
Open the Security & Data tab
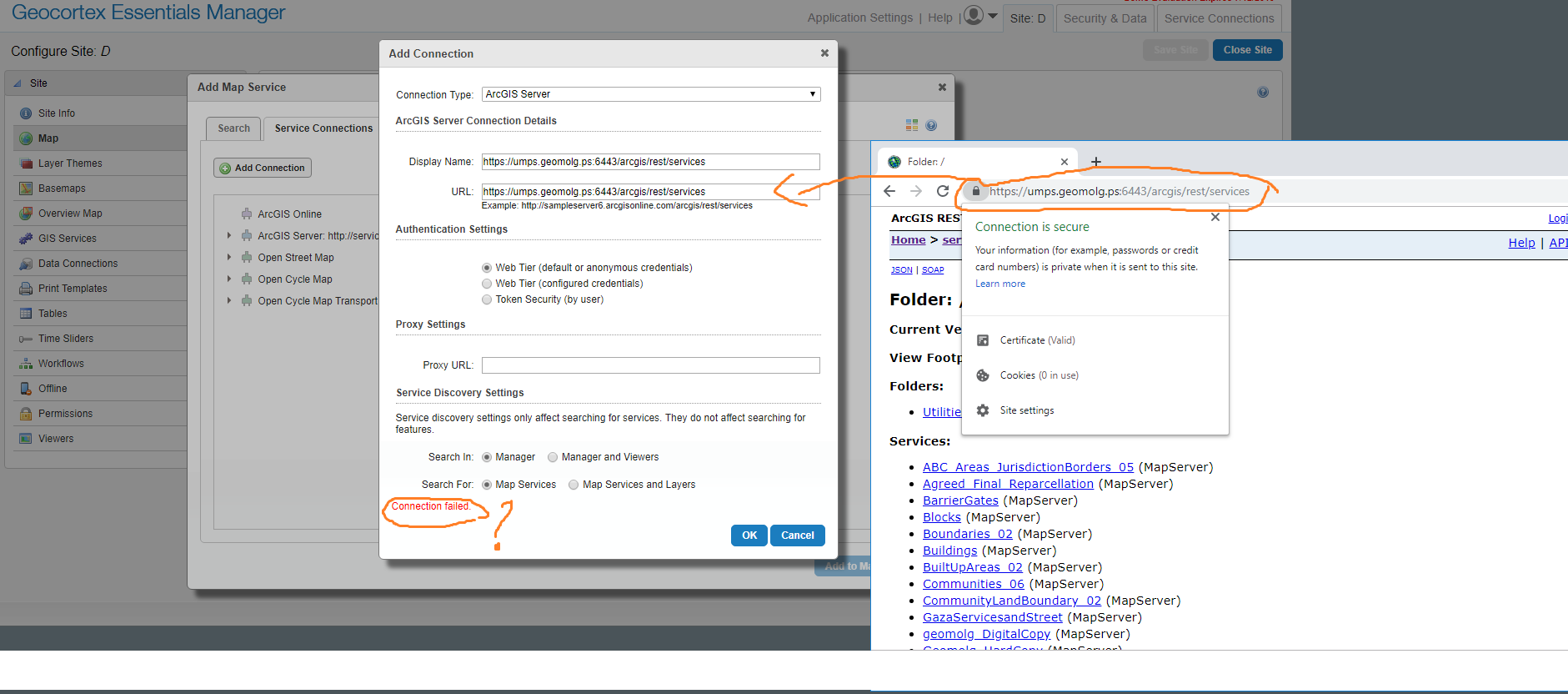[x=1105, y=18]
